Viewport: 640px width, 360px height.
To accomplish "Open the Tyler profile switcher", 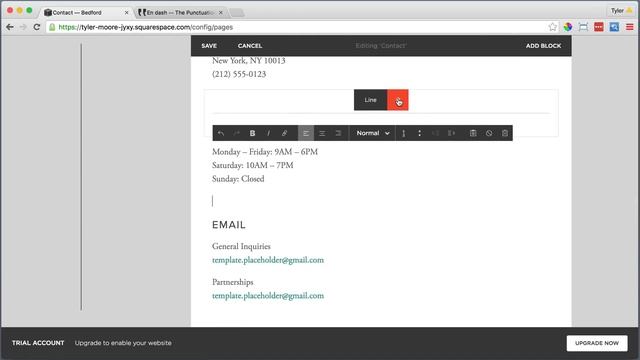I will [x=621, y=11].
